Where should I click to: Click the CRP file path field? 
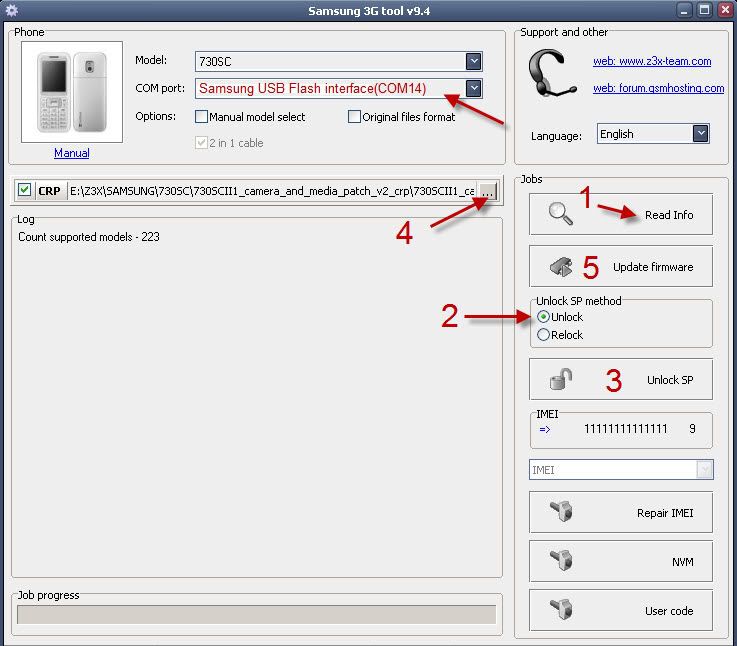pos(272,191)
